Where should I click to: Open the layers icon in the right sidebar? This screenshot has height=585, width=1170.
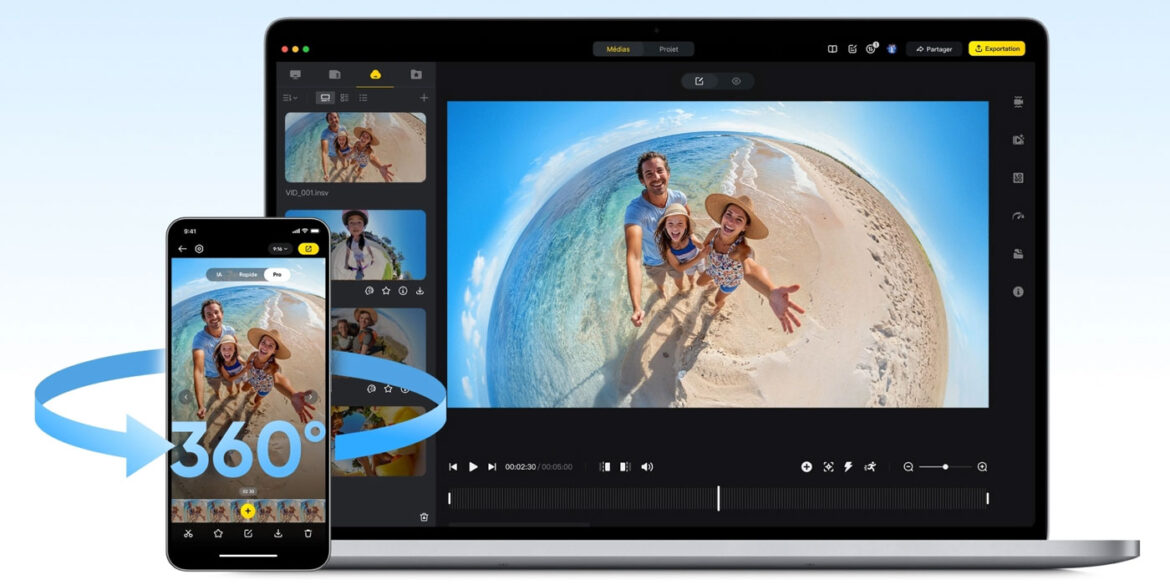(1018, 254)
